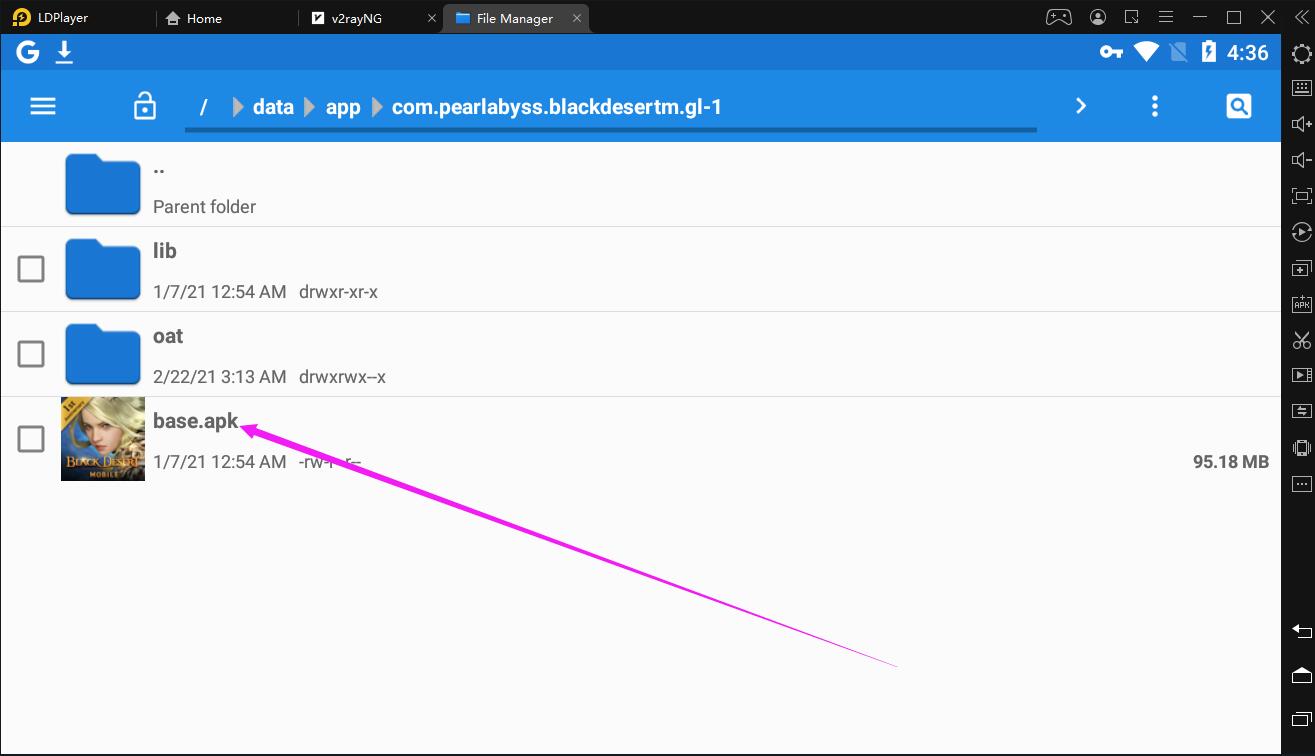Viewport: 1315px width, 756px height.
Task: Check the oat folder checkbox
Action: coord(31,354)
